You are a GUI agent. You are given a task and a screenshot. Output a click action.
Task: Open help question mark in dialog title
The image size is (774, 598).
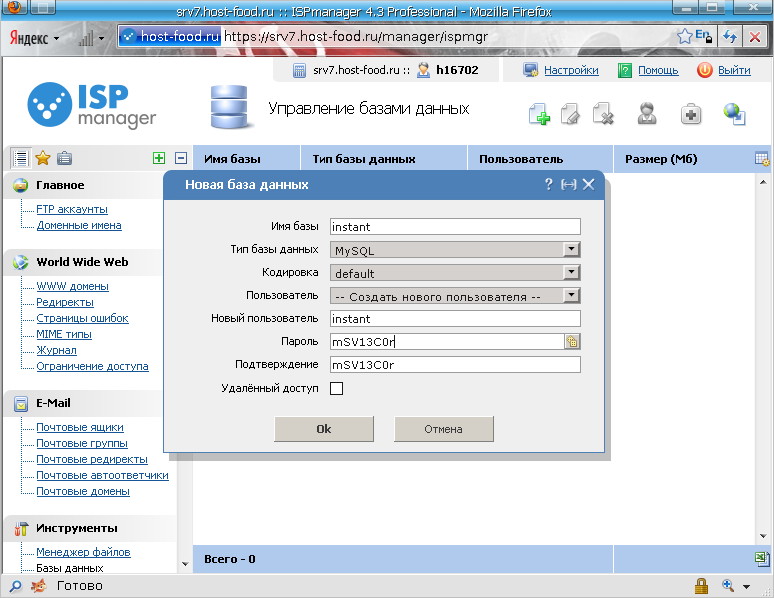coord(548,184)
